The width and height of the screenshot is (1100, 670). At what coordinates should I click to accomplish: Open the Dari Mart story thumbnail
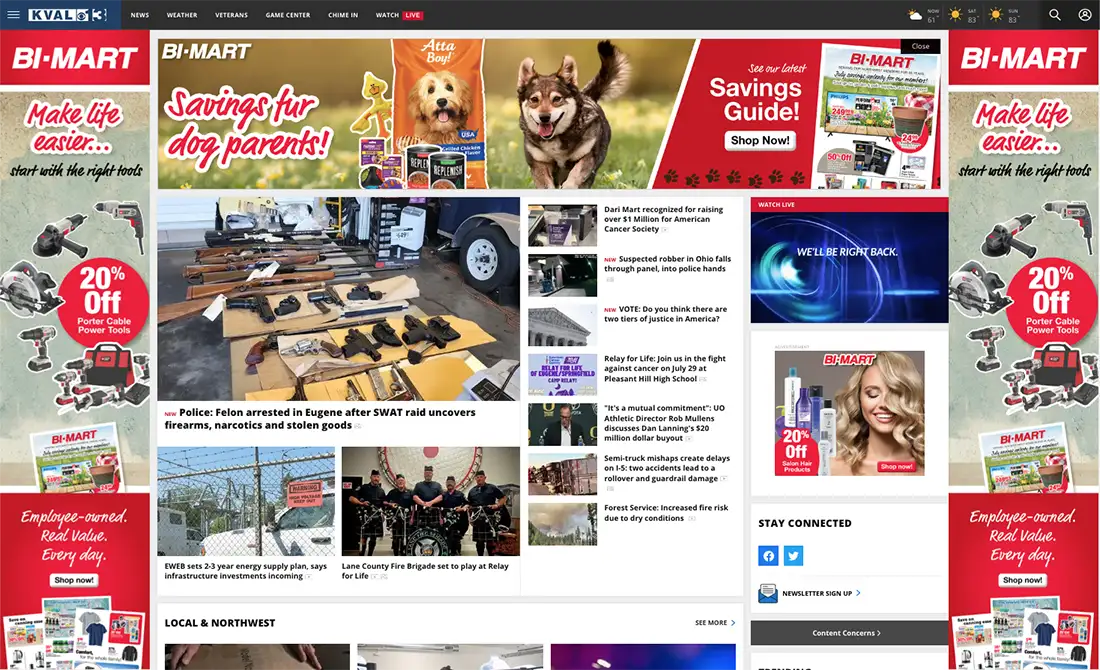tap(563, 225)
